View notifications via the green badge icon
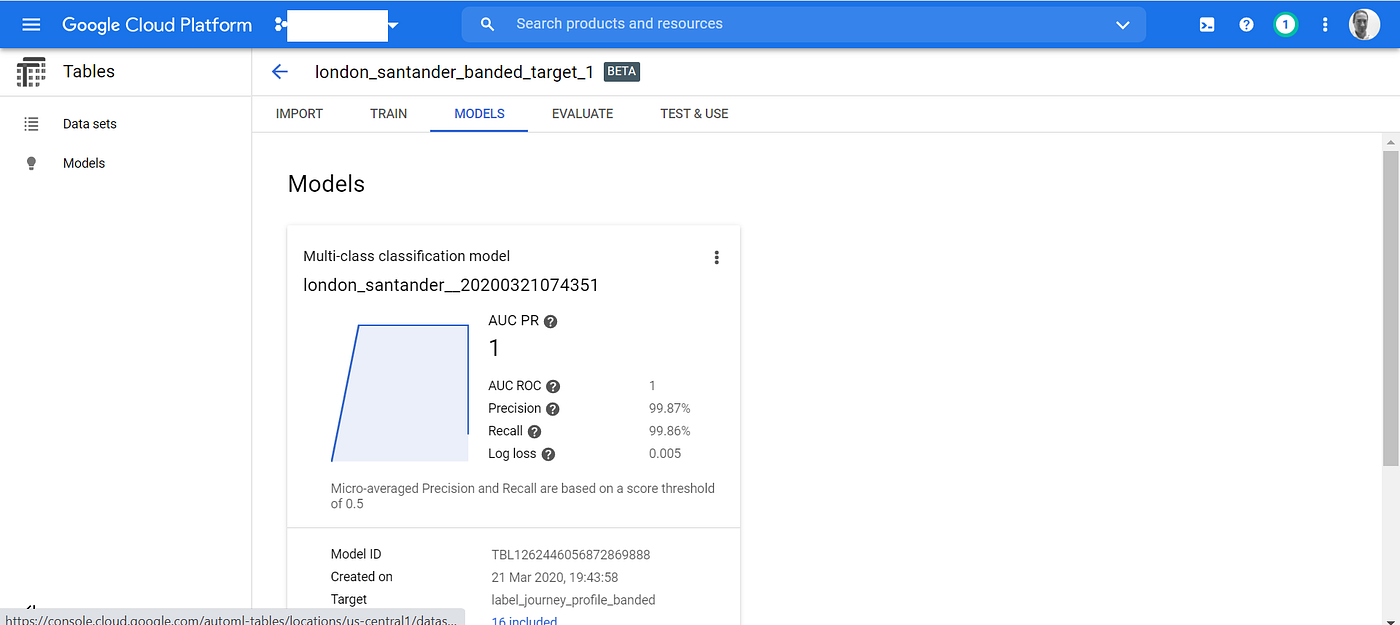 coord(1285,24)
